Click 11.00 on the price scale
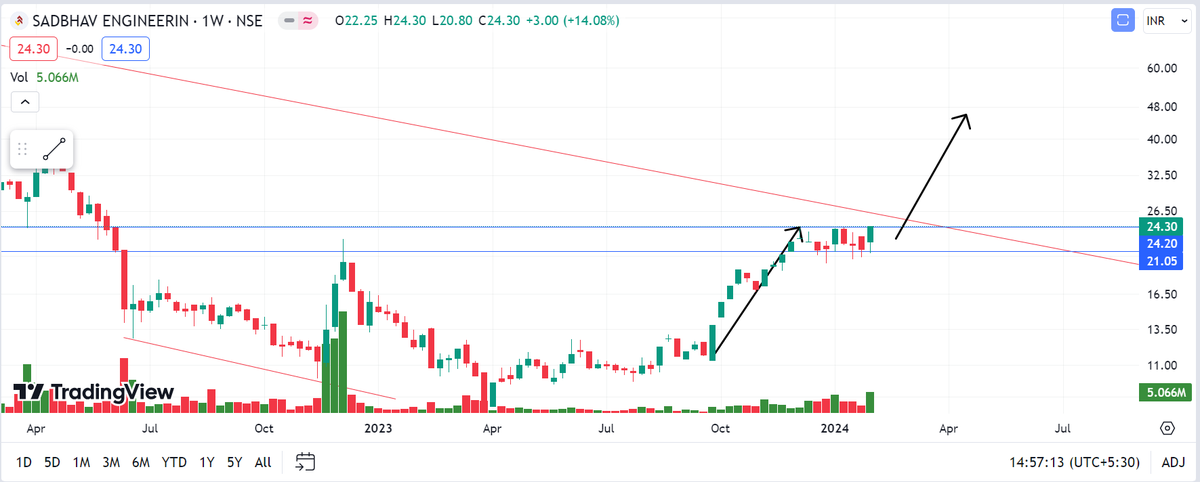The width and height of the screenshot is (1200, 482). [x=1161, y=365]
